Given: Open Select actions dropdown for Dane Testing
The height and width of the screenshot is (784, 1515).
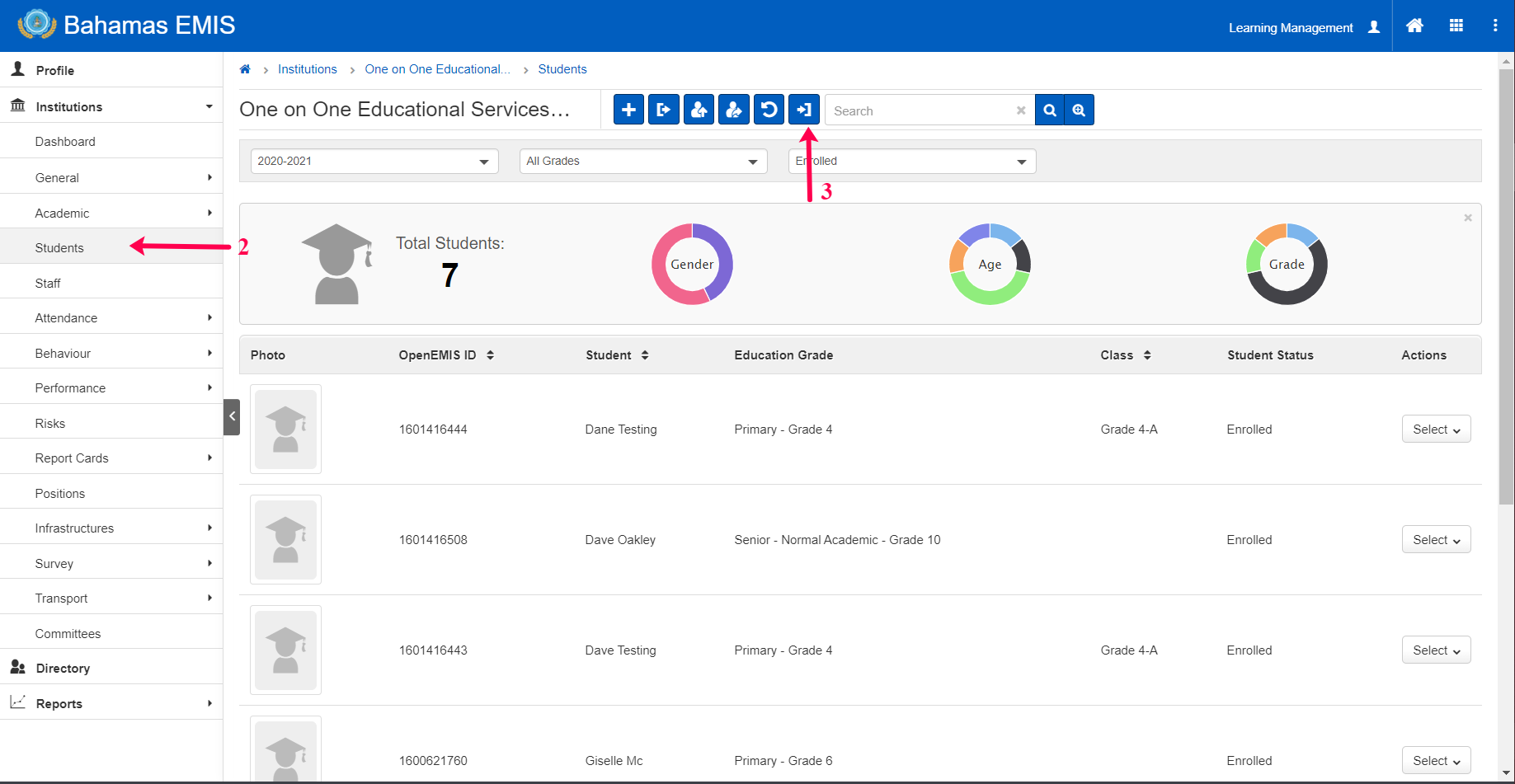Looking at the screenshot, I should click(1436, 430).
